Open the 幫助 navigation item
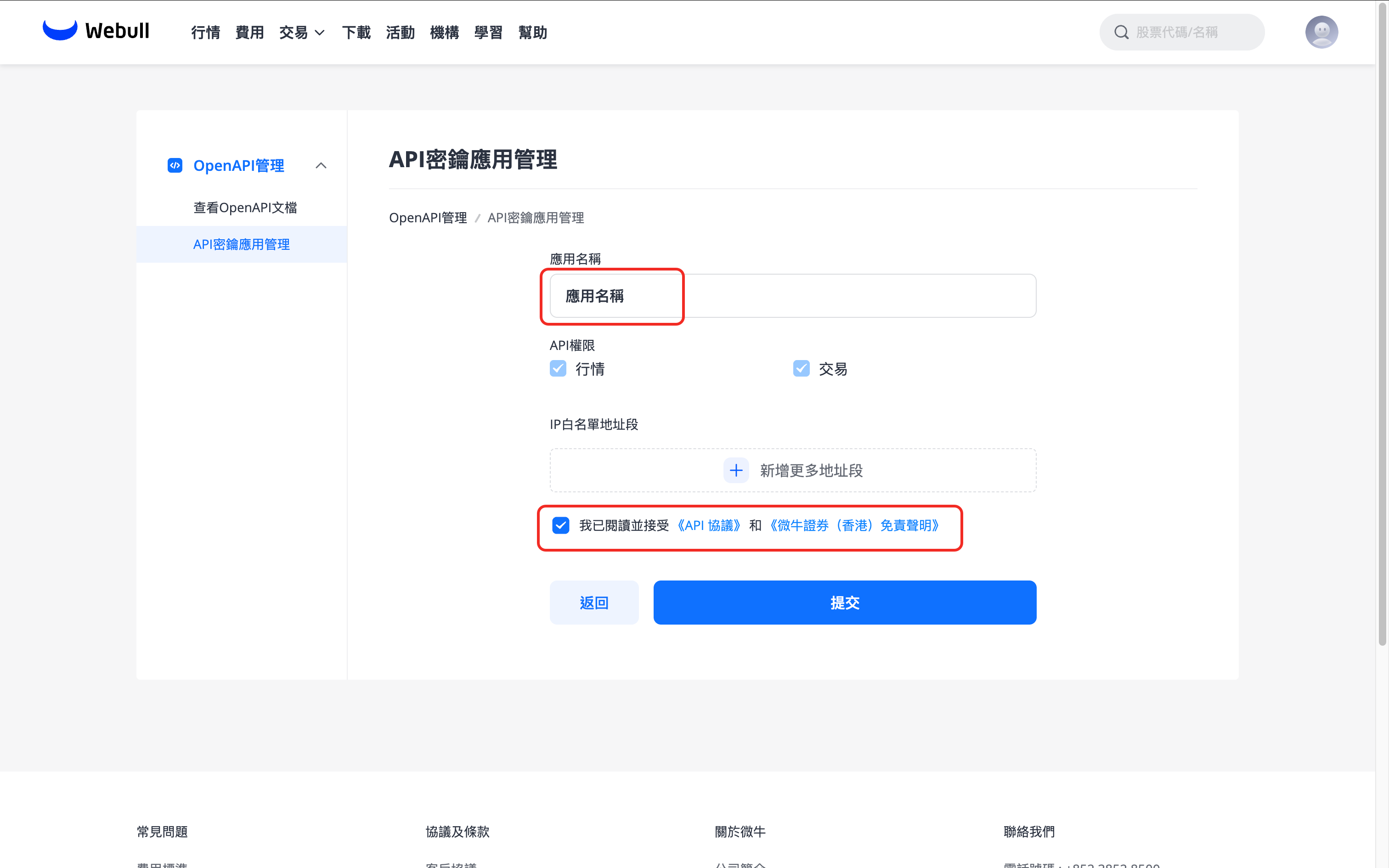Viewport: 1389px width, 868px height. [532, 33]
